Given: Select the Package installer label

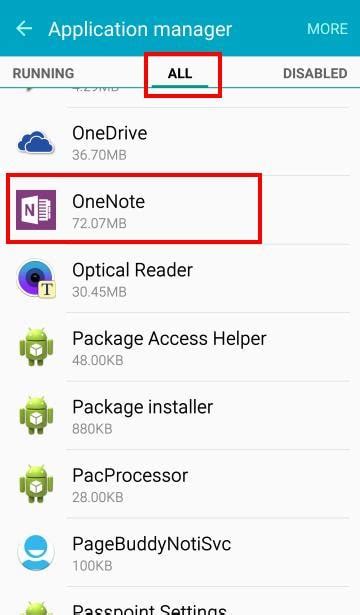Looking at the screenshot, I should click(x=142, y=407).
